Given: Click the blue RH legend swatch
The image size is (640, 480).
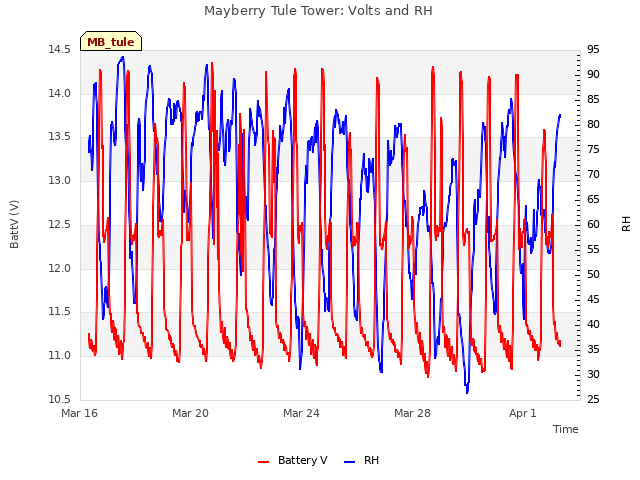Looking at the screenshot, I should click(350, 462).
